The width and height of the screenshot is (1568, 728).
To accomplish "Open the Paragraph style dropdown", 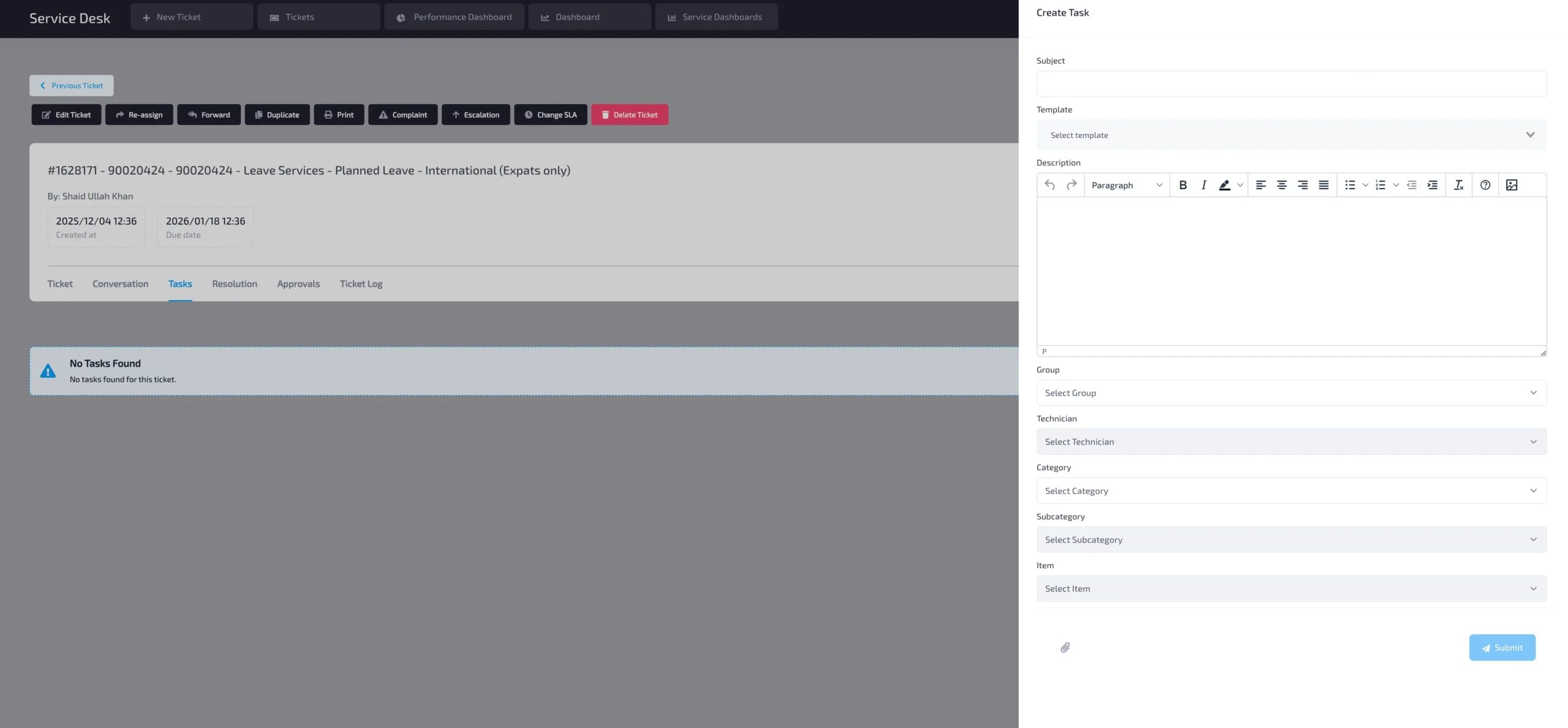I will tap(1126, 185).
